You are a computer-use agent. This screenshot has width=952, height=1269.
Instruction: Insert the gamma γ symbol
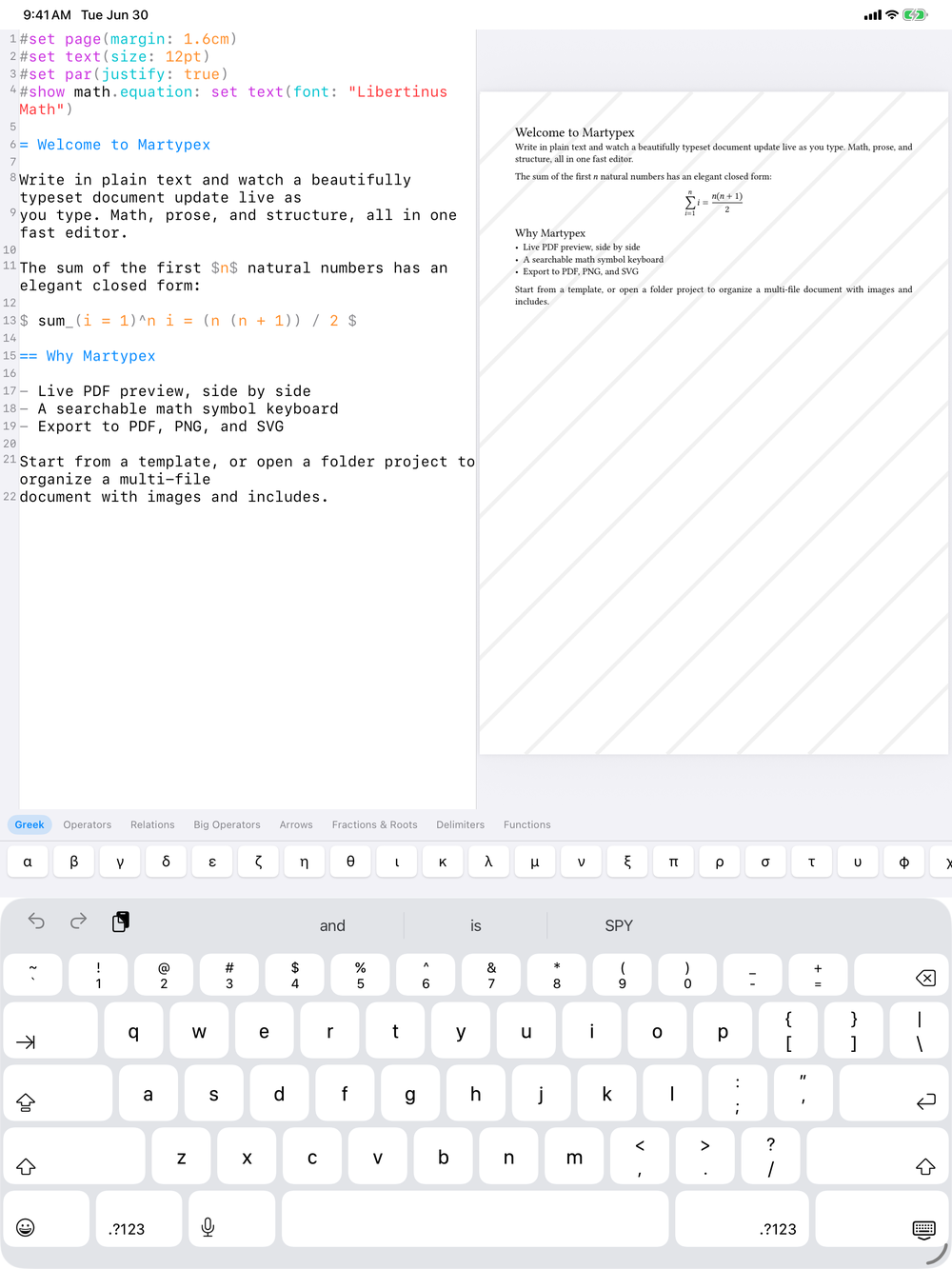click(x=120, y=862)
